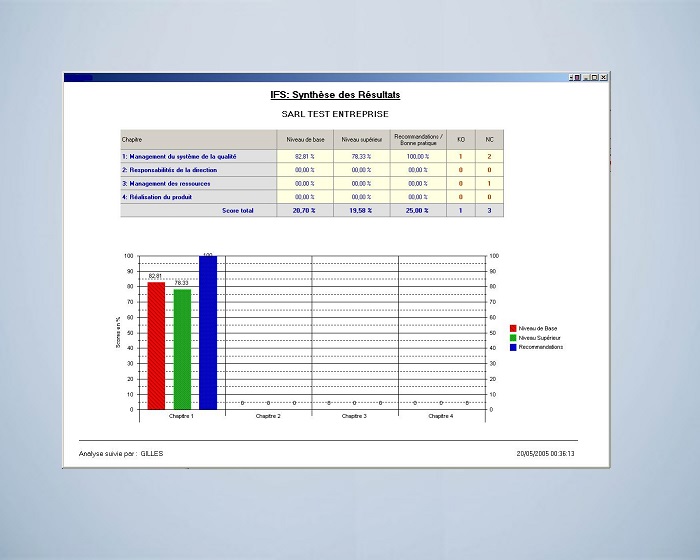Select row "3: Management des ressources"
The image size is (700, 560).
tap(312, 183)
